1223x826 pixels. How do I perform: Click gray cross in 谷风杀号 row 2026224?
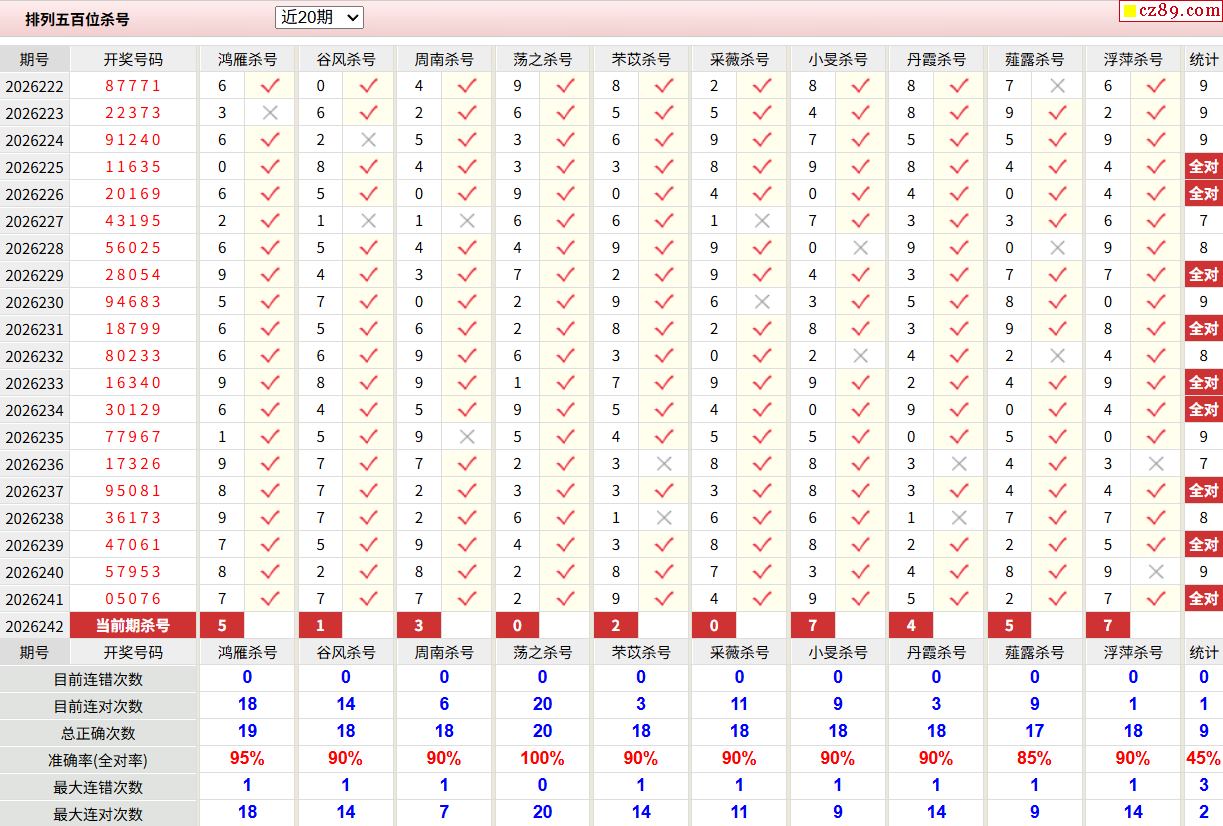click(368, 140)
